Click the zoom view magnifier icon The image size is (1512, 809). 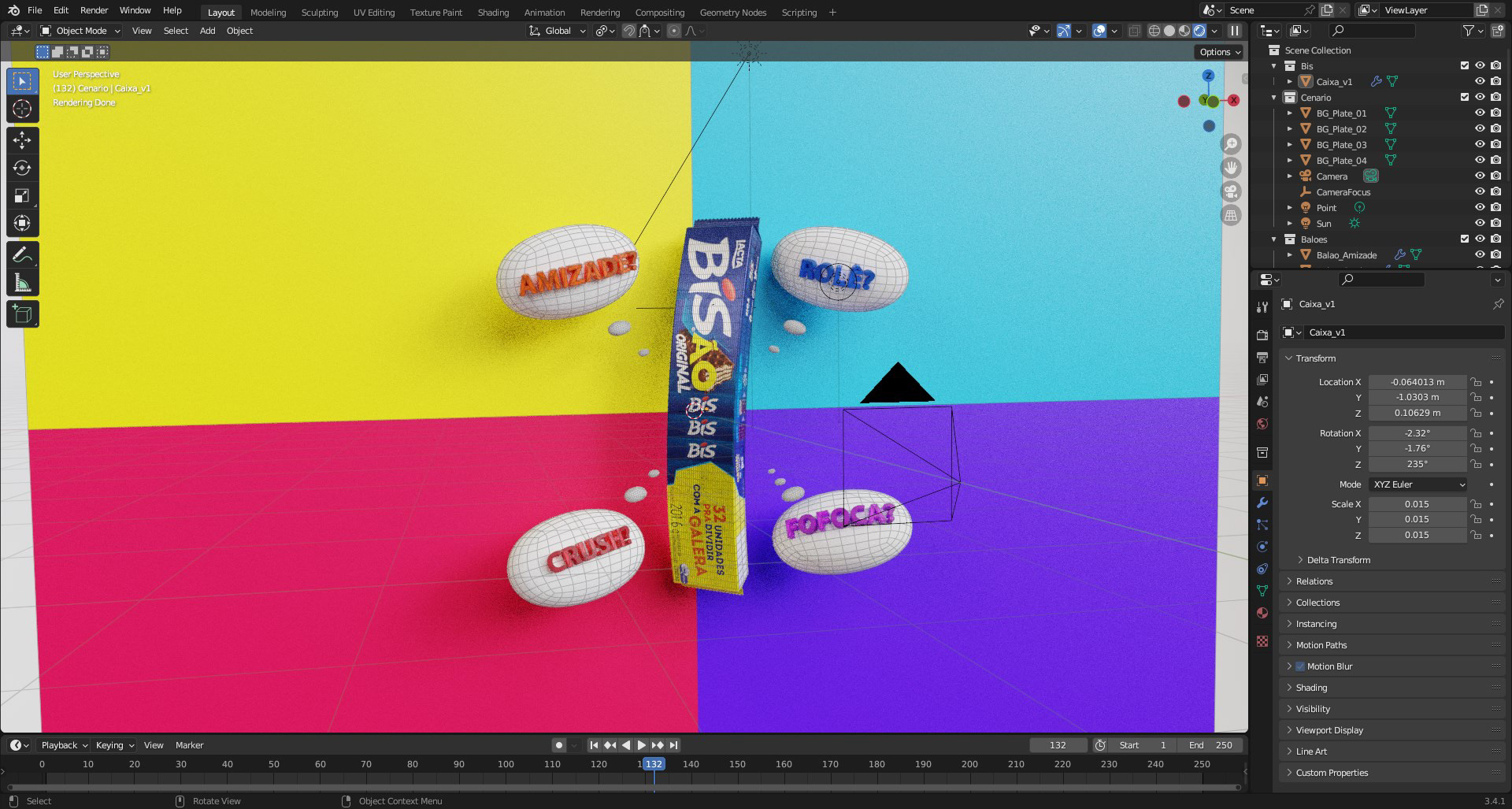pos(1231,144)
